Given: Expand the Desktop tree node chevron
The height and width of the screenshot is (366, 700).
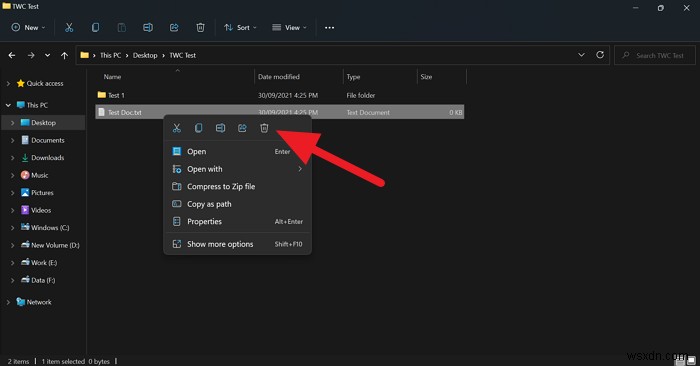Looking at the screenshot, I should (x=12, y=123).
